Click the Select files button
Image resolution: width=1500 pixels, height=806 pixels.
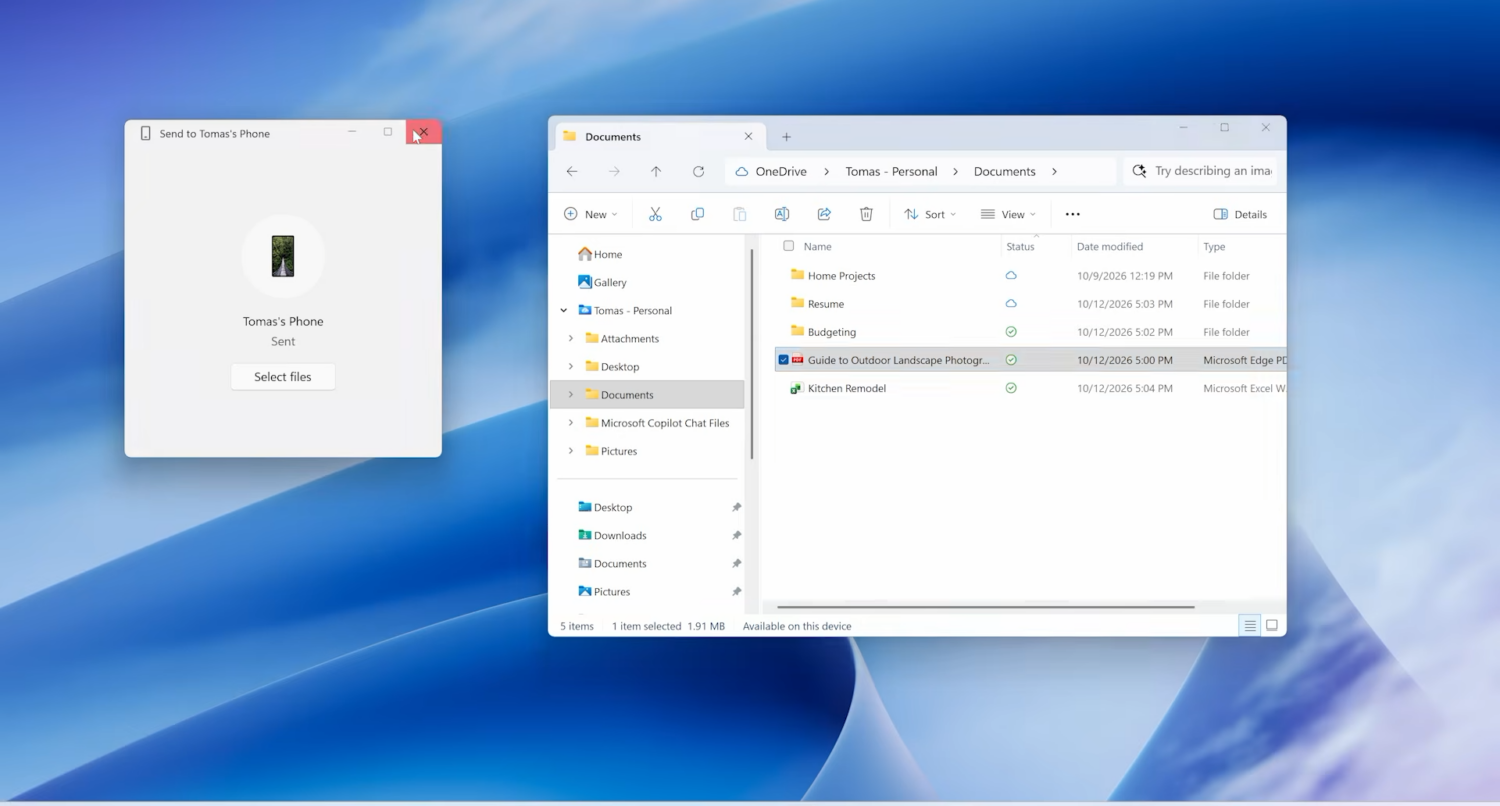(283, 377)
